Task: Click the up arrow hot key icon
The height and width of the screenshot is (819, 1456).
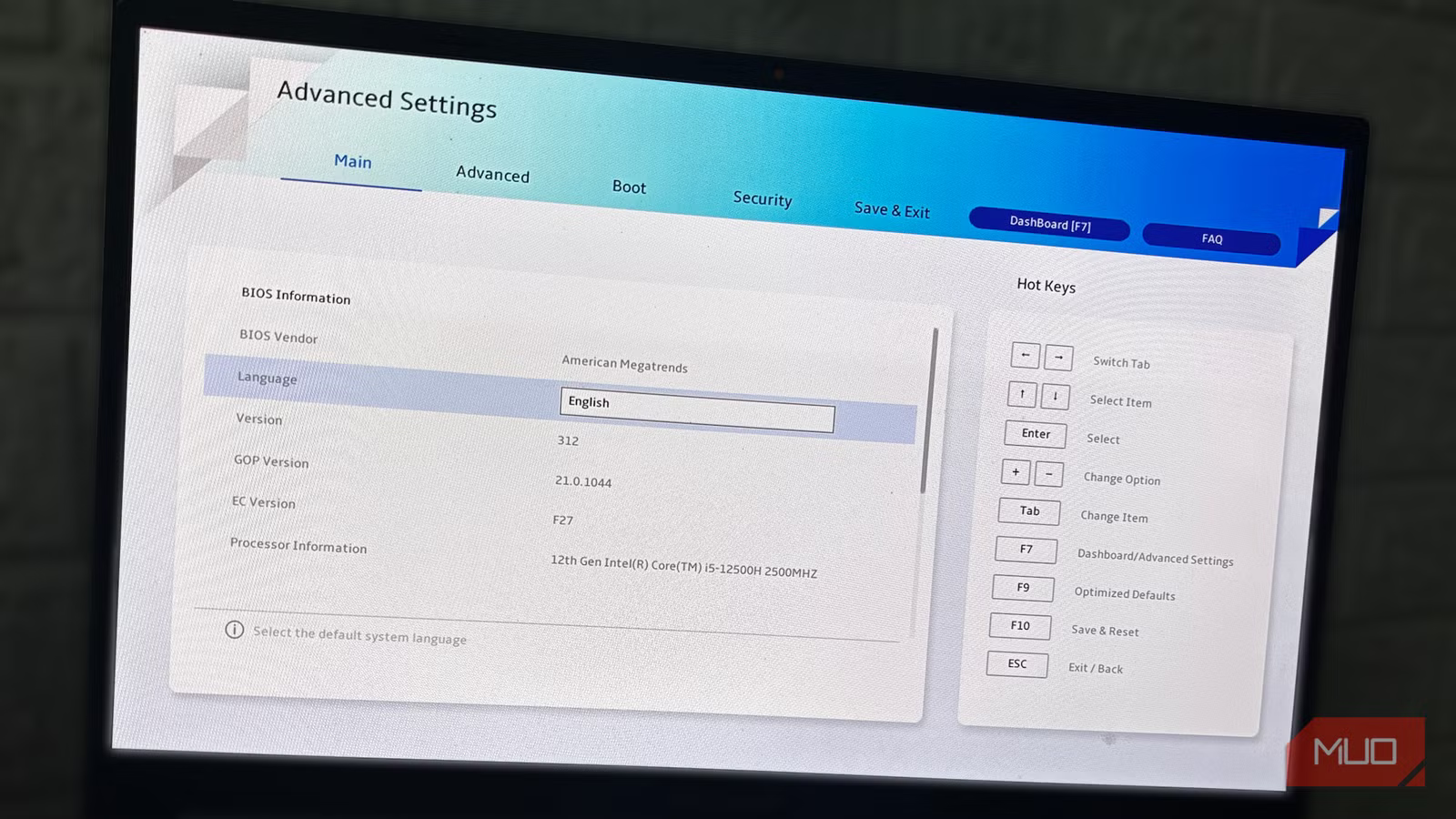Action: tap(1022, 394)
